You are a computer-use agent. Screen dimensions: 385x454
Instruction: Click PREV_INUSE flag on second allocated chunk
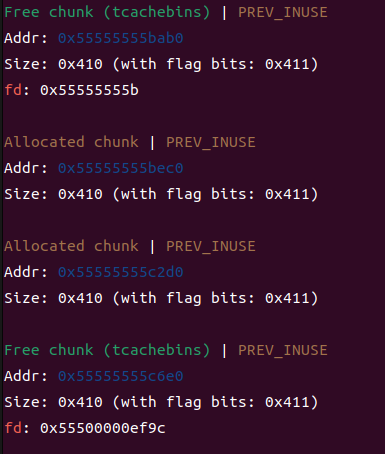(211, 247)
